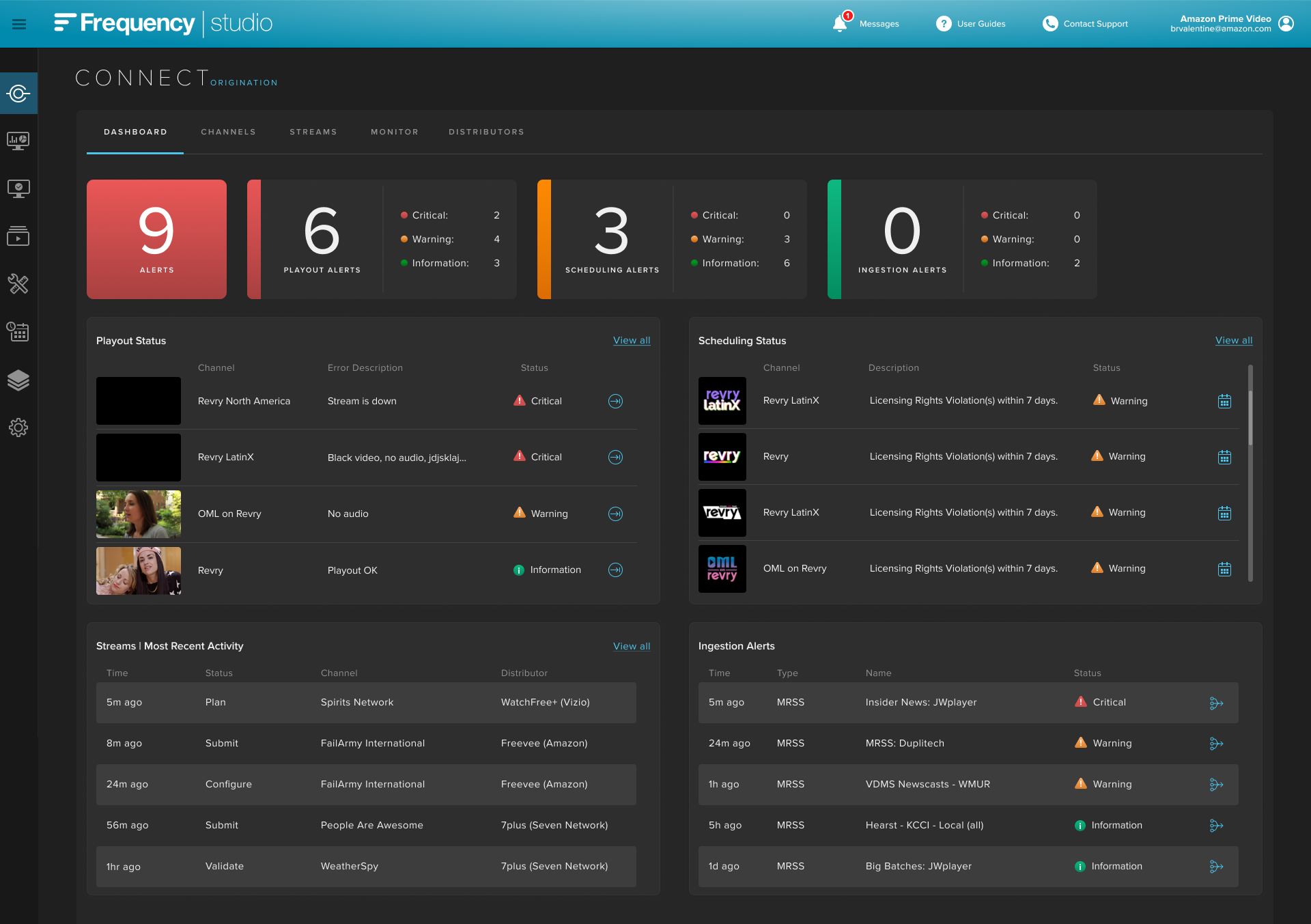Click "Stream is down" error description
Viewport: 1311px width, 924px height.
(362, 401)
